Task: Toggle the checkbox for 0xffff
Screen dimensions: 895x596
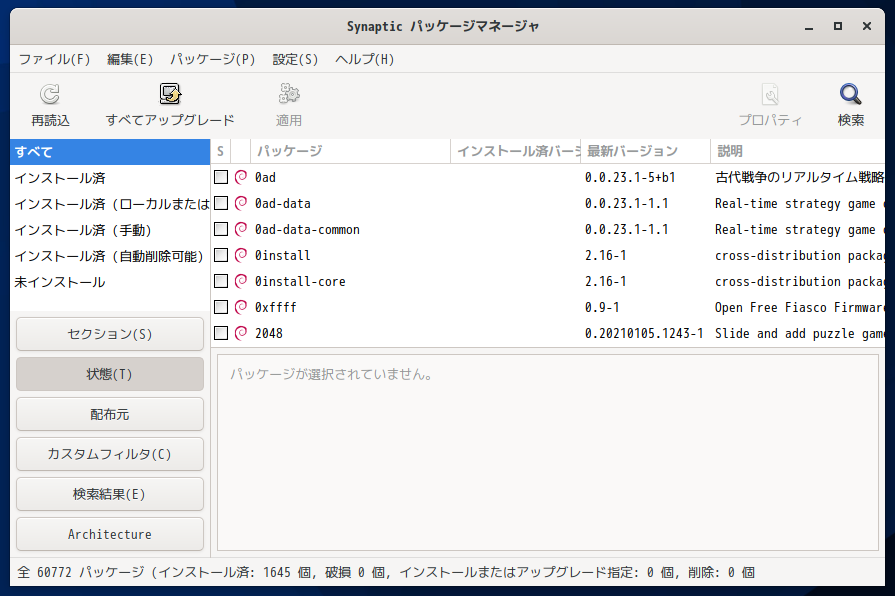Action: (x=221, y=307)
